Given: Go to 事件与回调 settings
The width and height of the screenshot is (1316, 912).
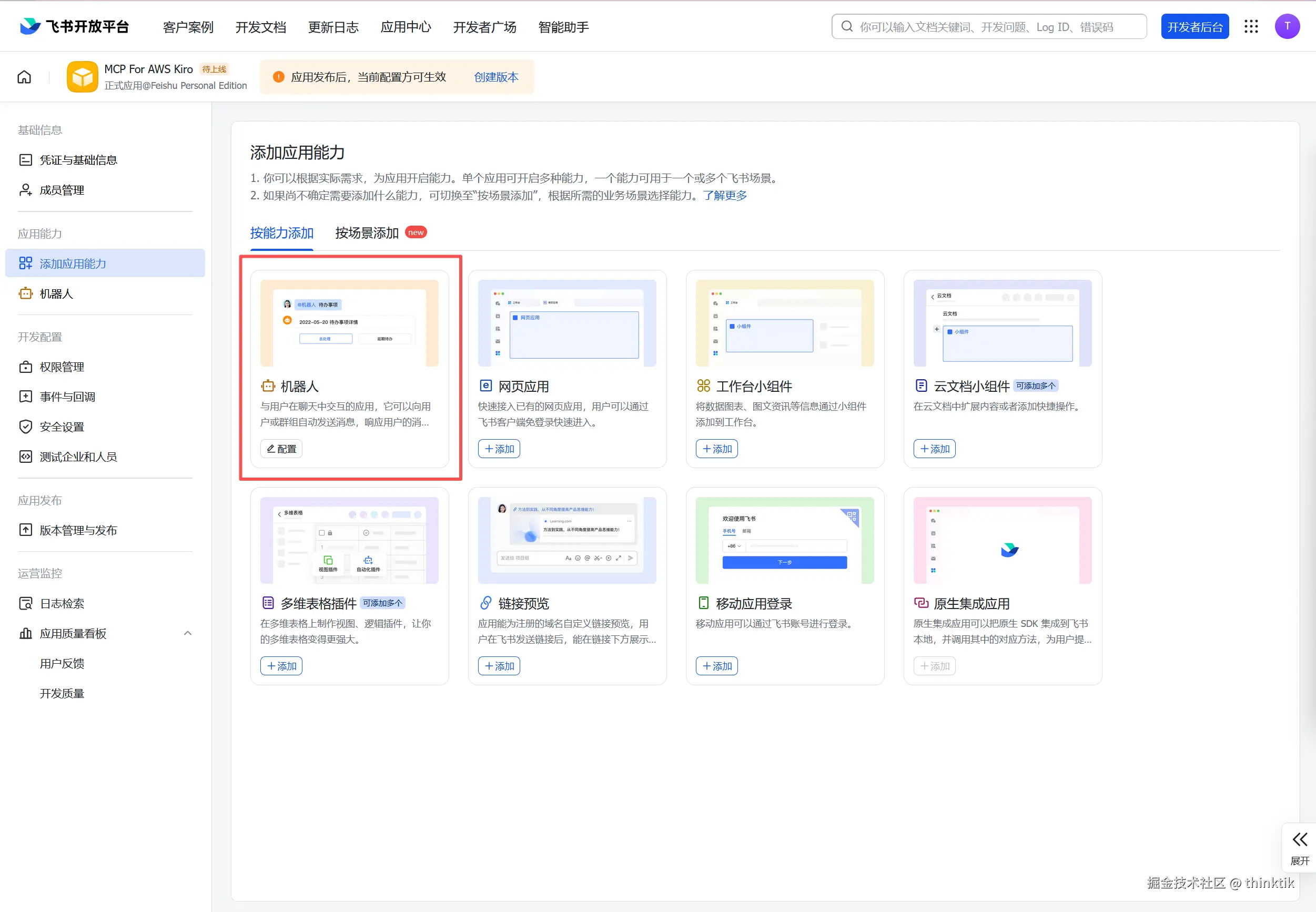Looking at the screenshot, I should click(67, 397).
